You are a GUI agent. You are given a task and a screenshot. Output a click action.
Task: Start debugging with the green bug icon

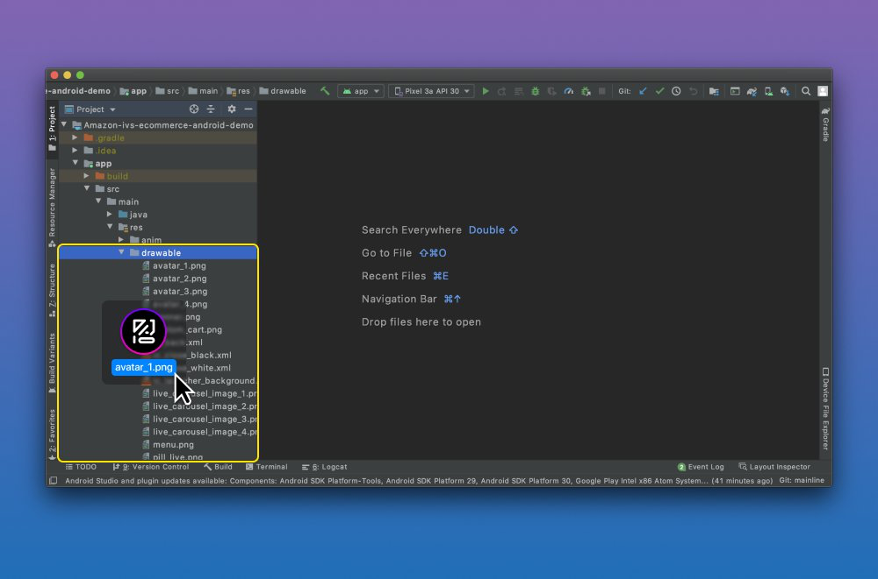coord(535,91)
